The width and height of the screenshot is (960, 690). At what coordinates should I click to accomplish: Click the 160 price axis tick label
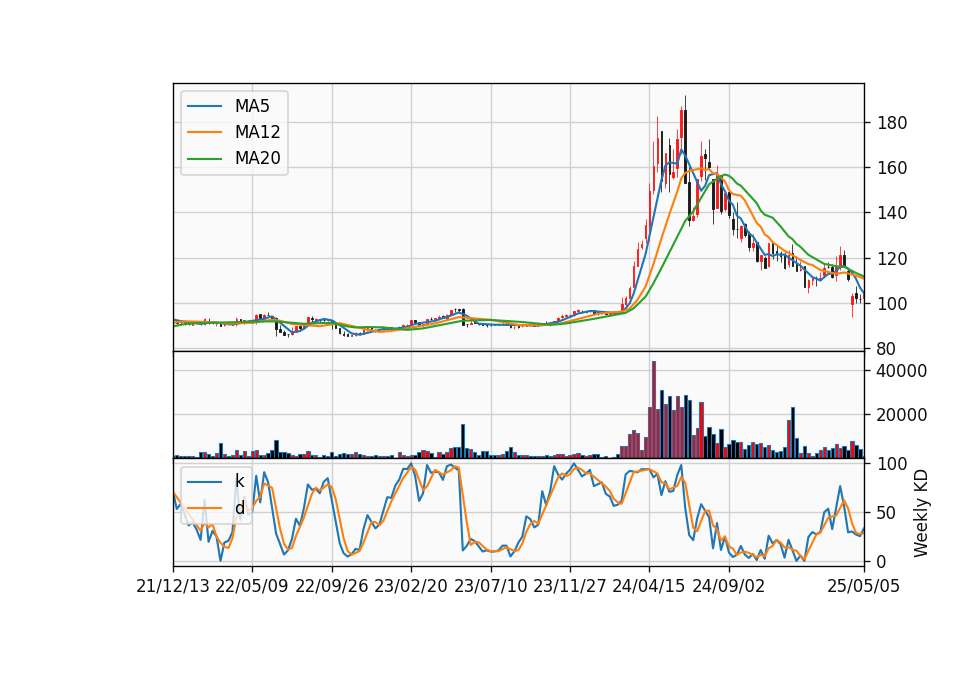pos(892,168)
